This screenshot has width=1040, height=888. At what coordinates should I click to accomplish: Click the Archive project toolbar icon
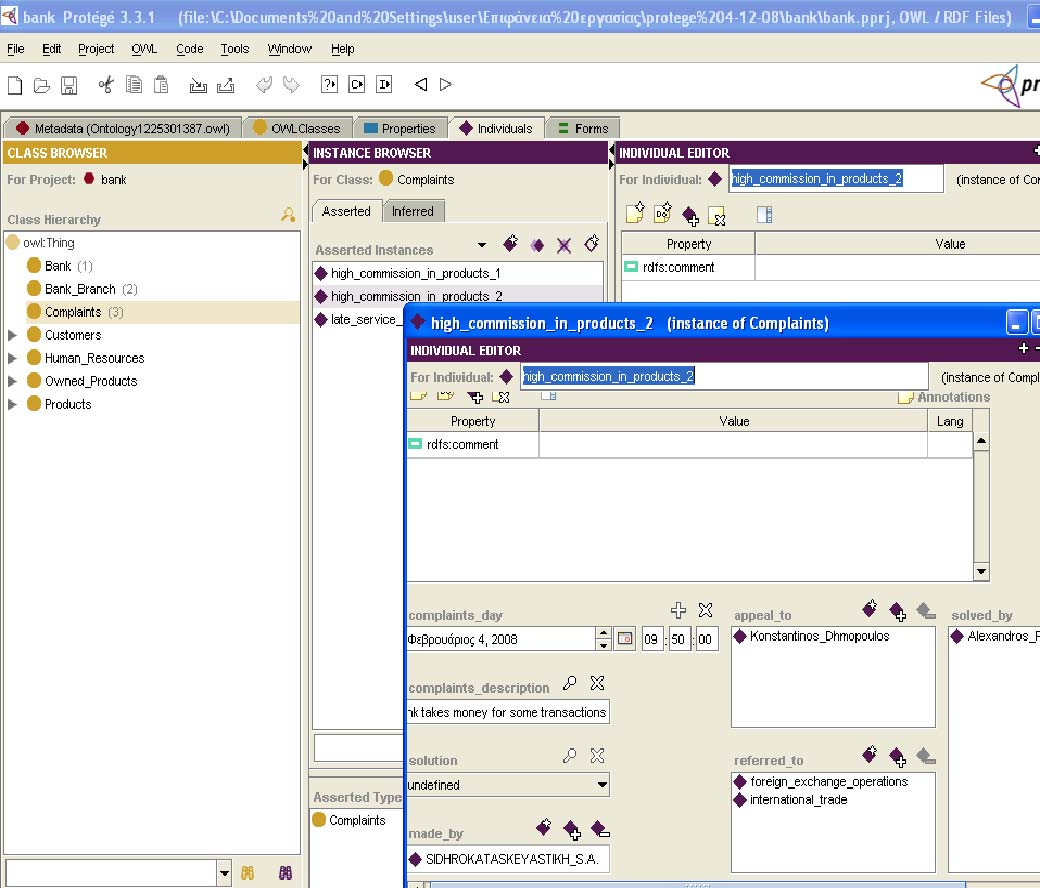point(198,85)
